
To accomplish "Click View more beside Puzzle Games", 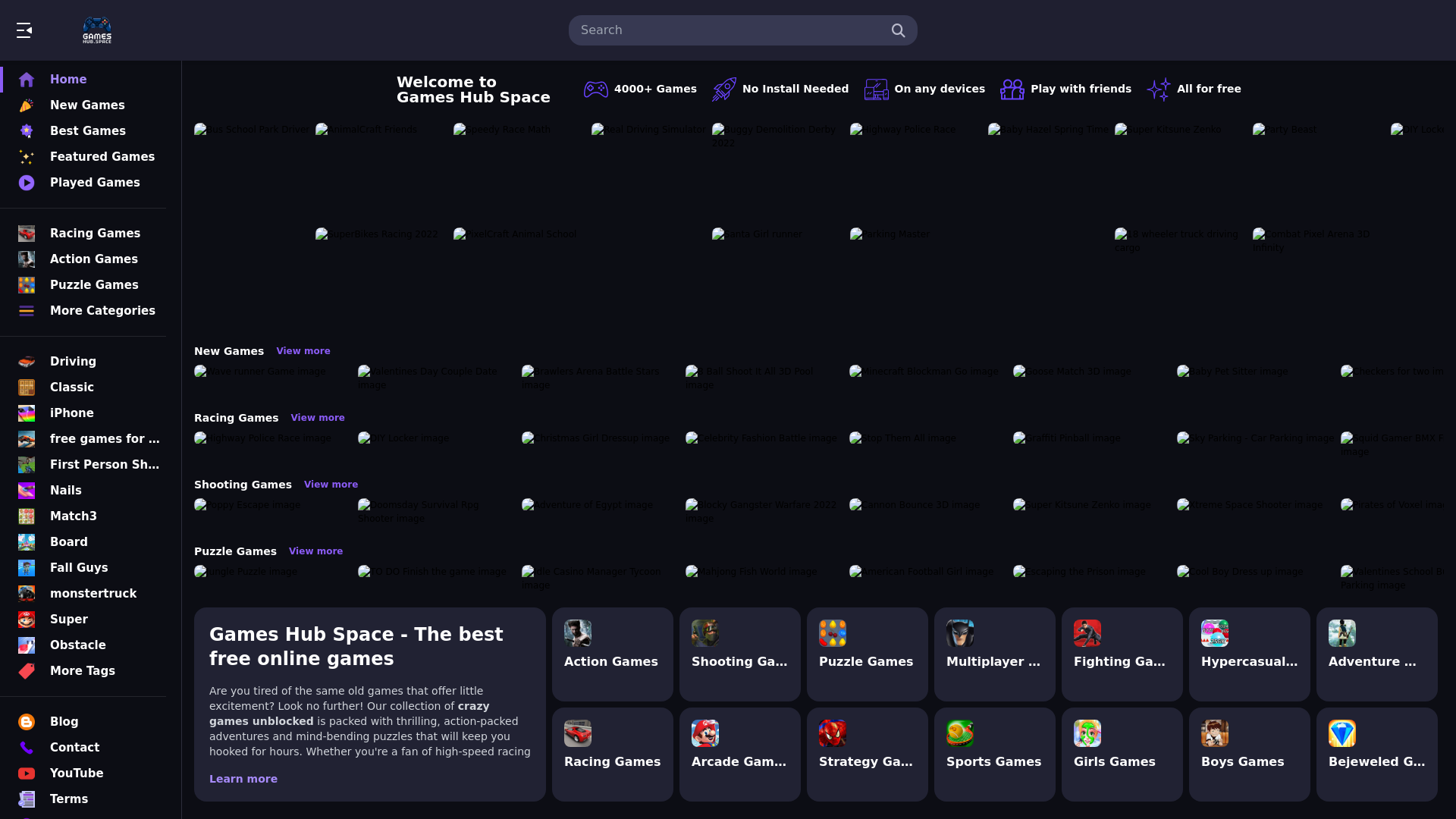I will pos(315,551).
